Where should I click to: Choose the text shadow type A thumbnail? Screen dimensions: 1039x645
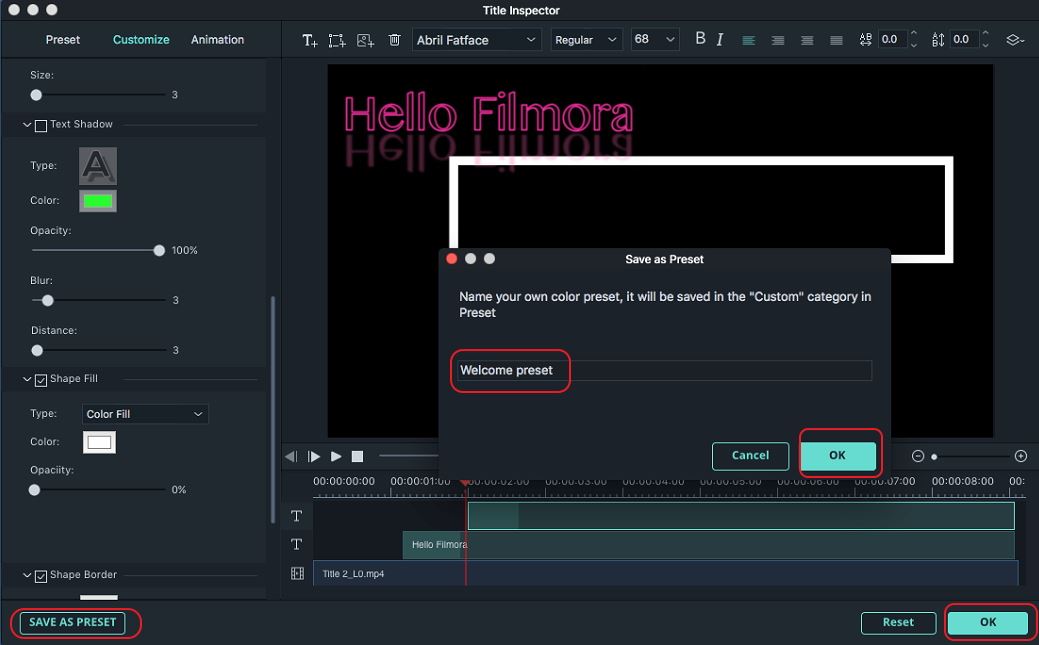click(x=98, y=166)
